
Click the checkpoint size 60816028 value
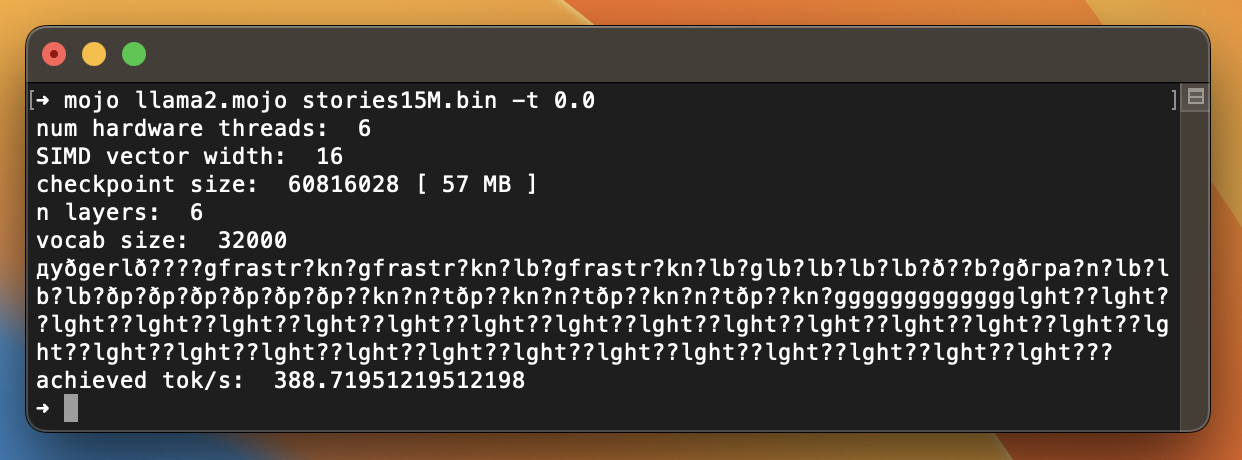[343, 184]
